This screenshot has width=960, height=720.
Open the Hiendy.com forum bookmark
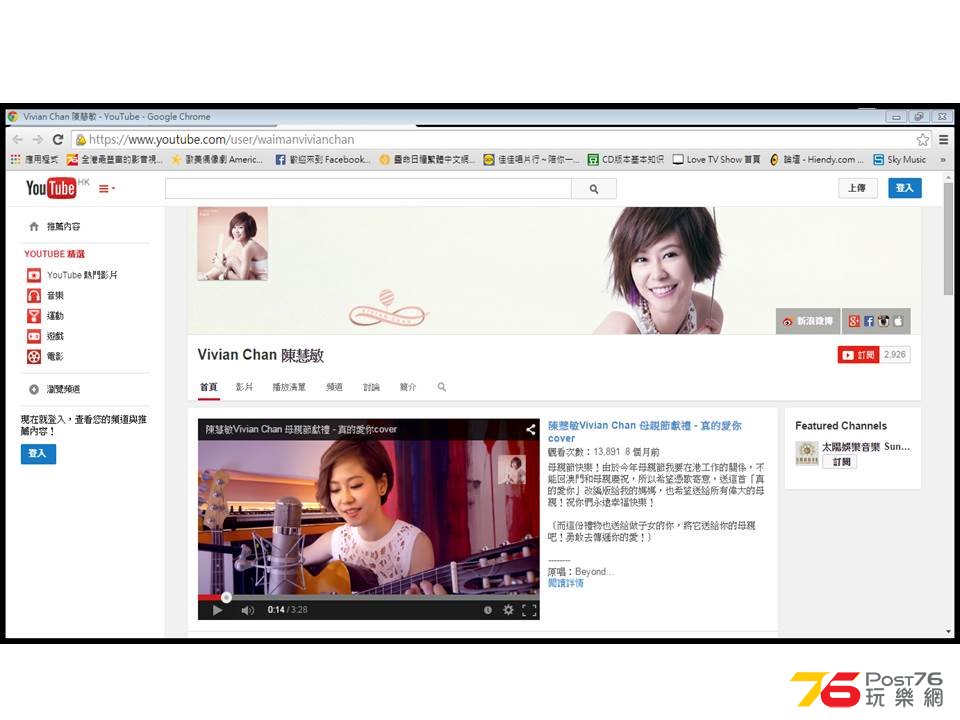pyautogui.click(x=816, y=159)
